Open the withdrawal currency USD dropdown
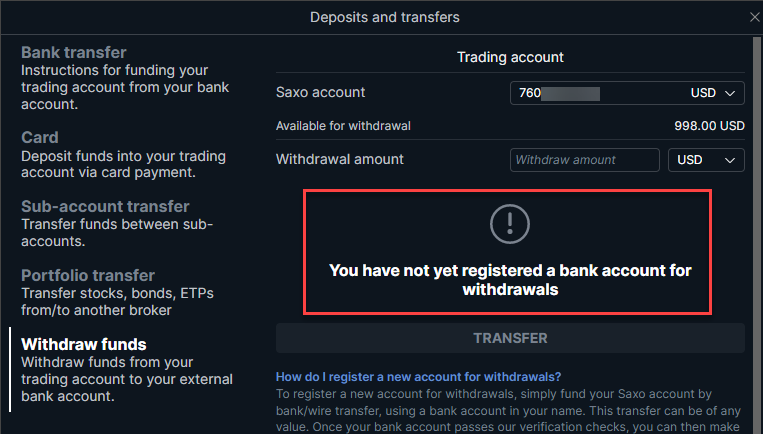Image resolution: width=763 pixels, height=434 pixels. pos(706,160)
